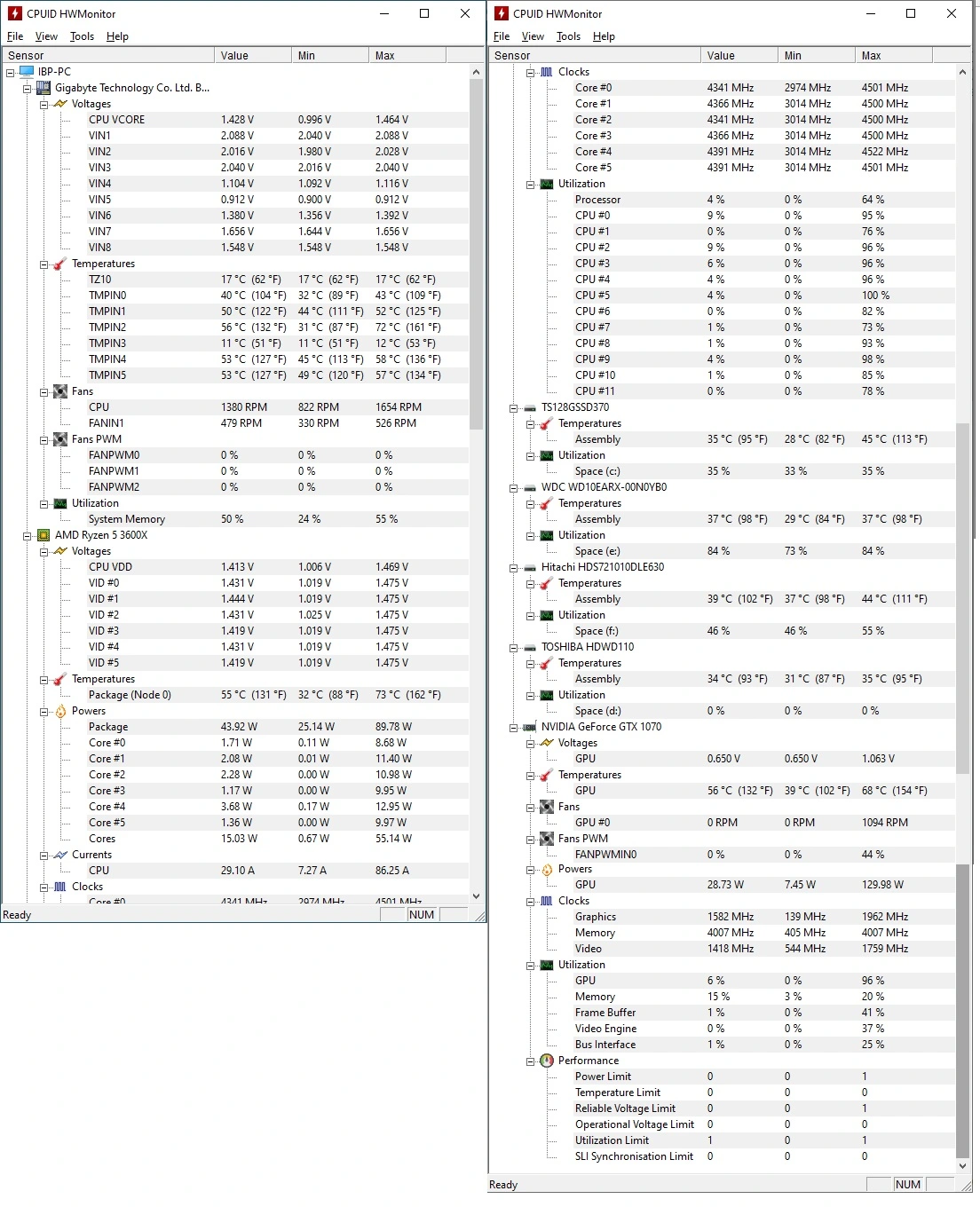Click the IBP-PC computer icon in left window

click(x=27, y=72)
